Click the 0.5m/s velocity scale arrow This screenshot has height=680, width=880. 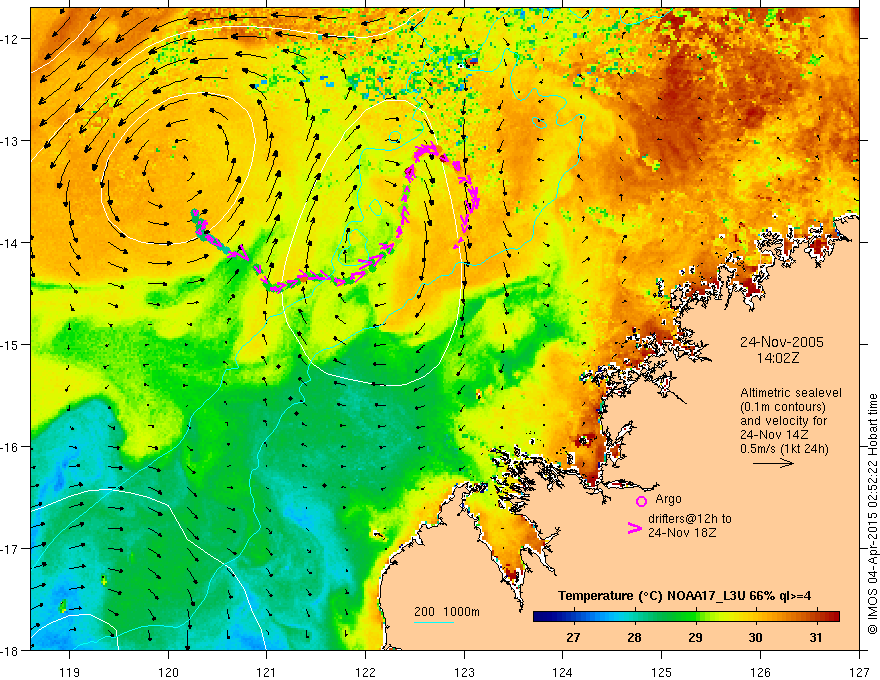pos(773,463)
